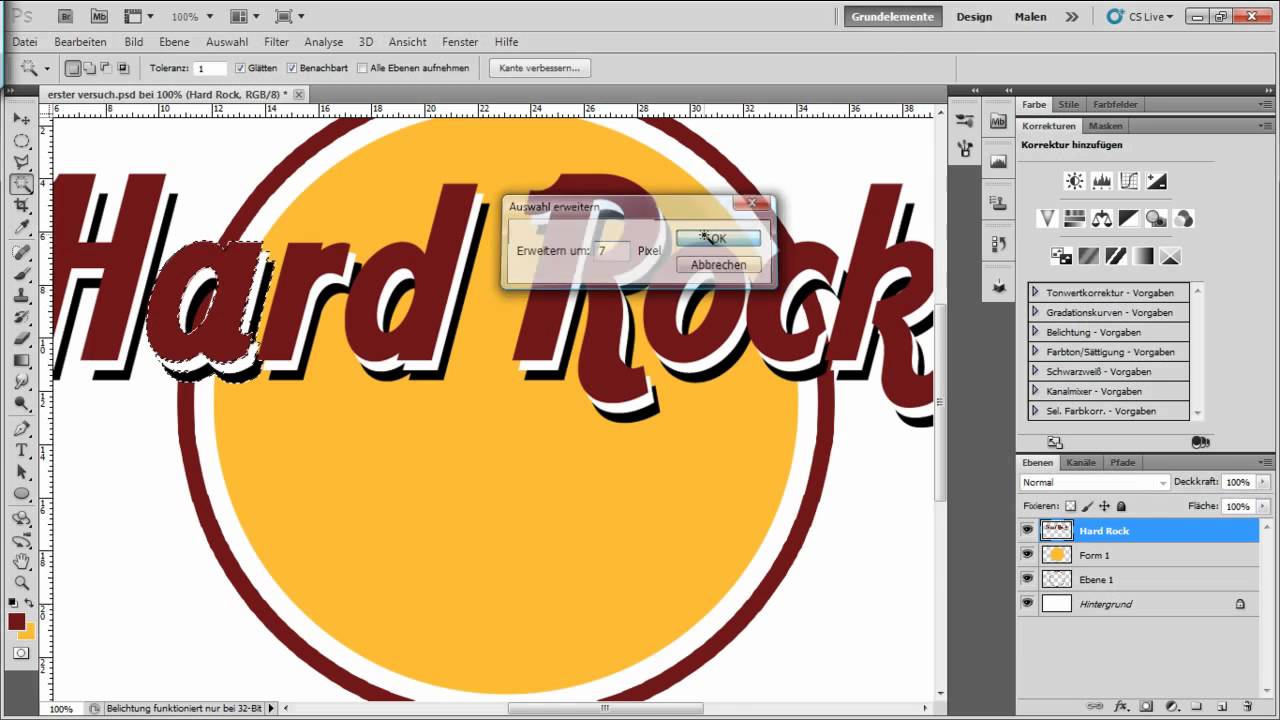Select the Hand tool
This screenshot has height=720, width=1280.
point(21,563)
